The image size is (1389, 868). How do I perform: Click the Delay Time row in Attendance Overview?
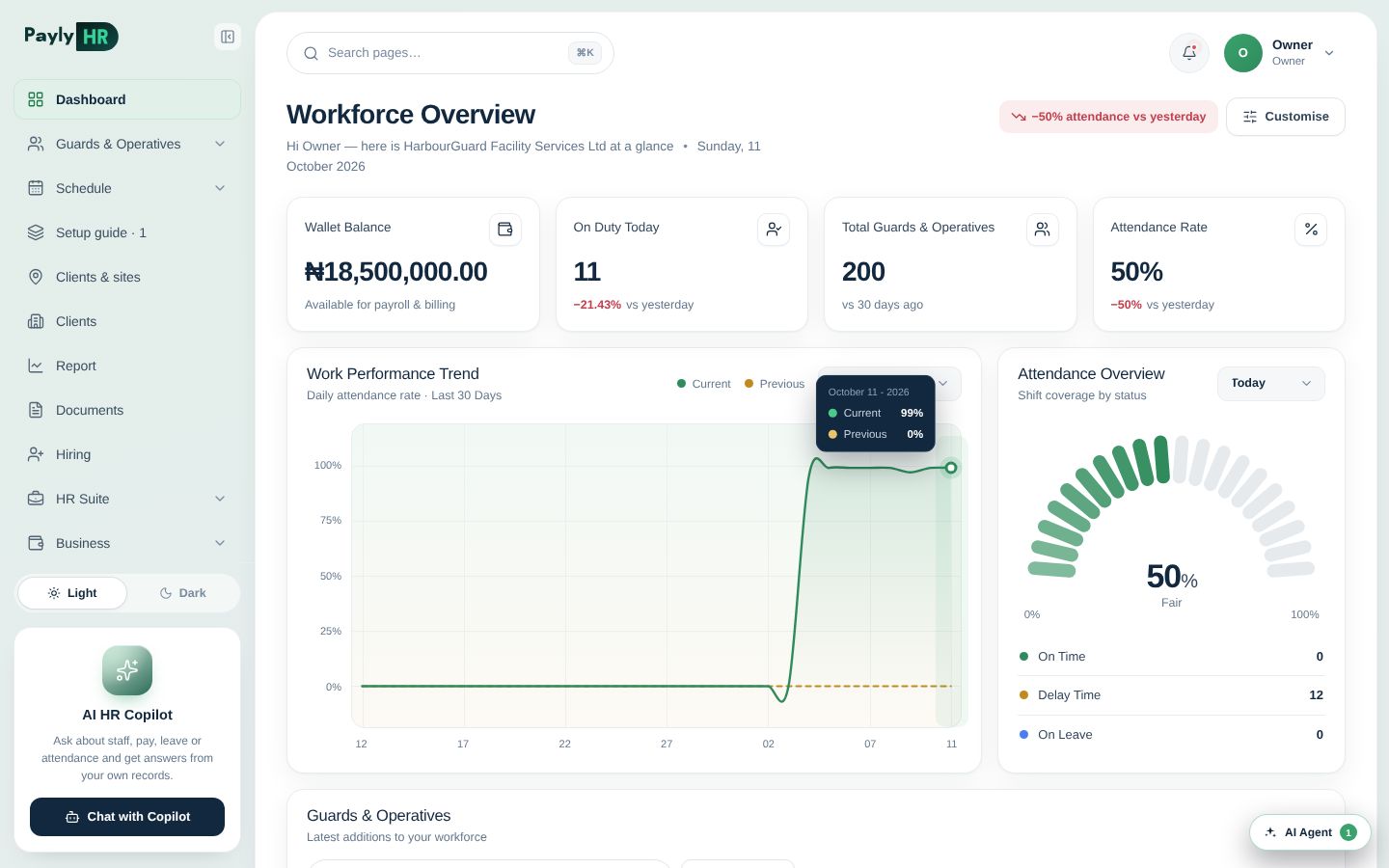pyautogui.click(x=1171, y=695)
